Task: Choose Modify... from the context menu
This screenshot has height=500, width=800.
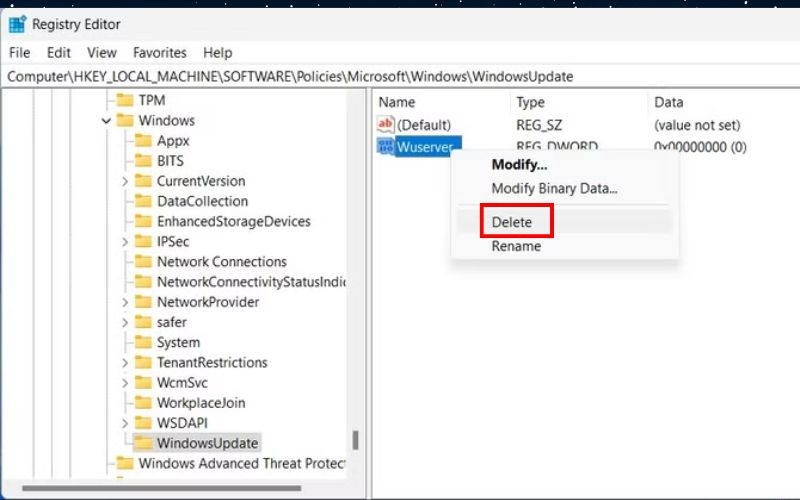Action: pos(565,165)
